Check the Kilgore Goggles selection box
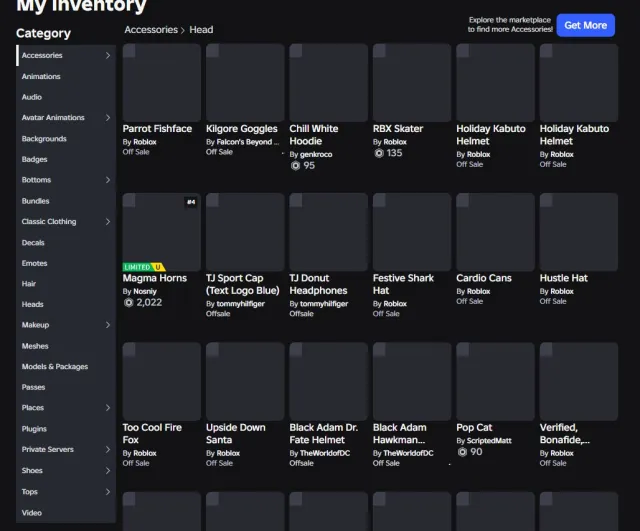This screenshot has height=531, width=640. point(213,51)
